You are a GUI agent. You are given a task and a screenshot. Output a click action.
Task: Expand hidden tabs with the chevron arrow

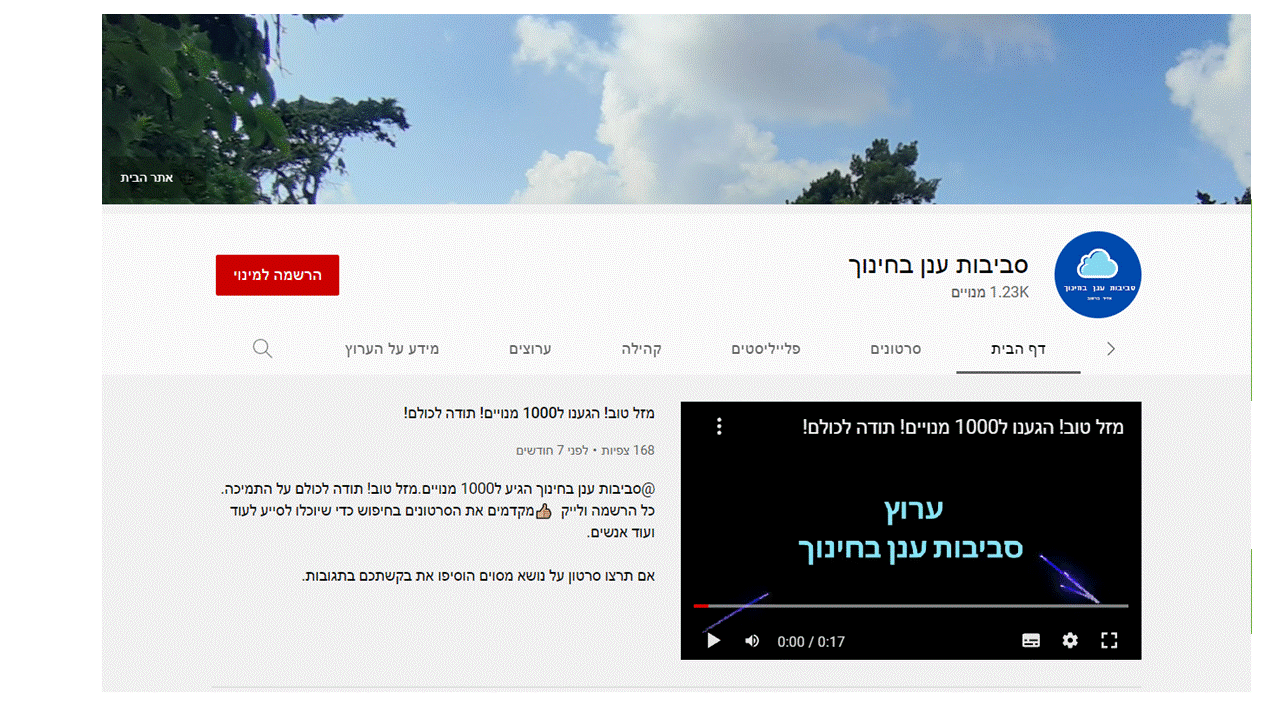point(1110,348)
